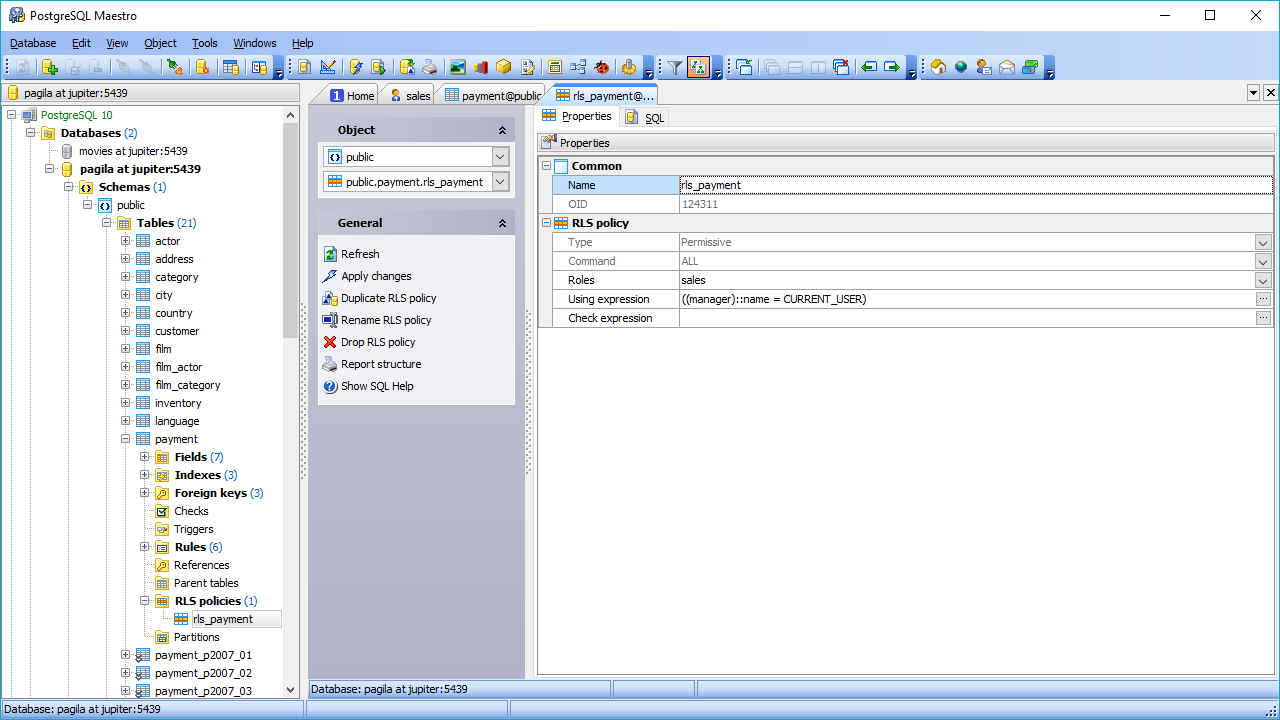Click the green left arrow toolbar icon
The width and height of the screenshot is (1280, 720).
pos(868,67)
